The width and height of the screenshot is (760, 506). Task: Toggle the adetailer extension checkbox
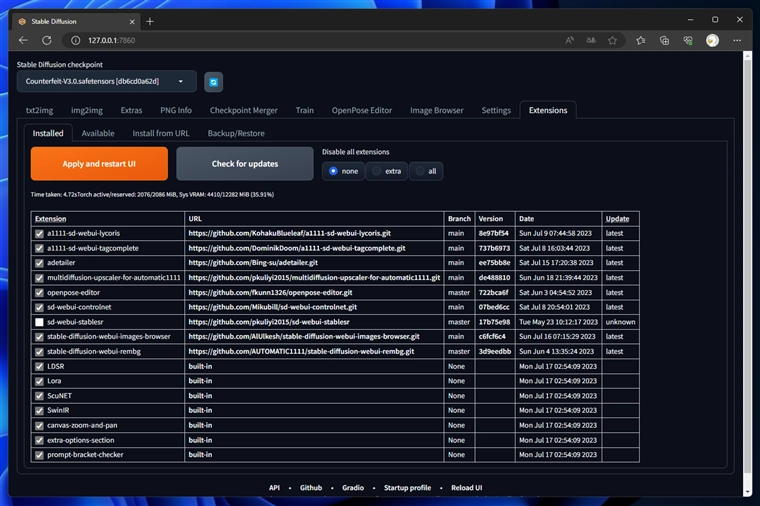(39, 263)
